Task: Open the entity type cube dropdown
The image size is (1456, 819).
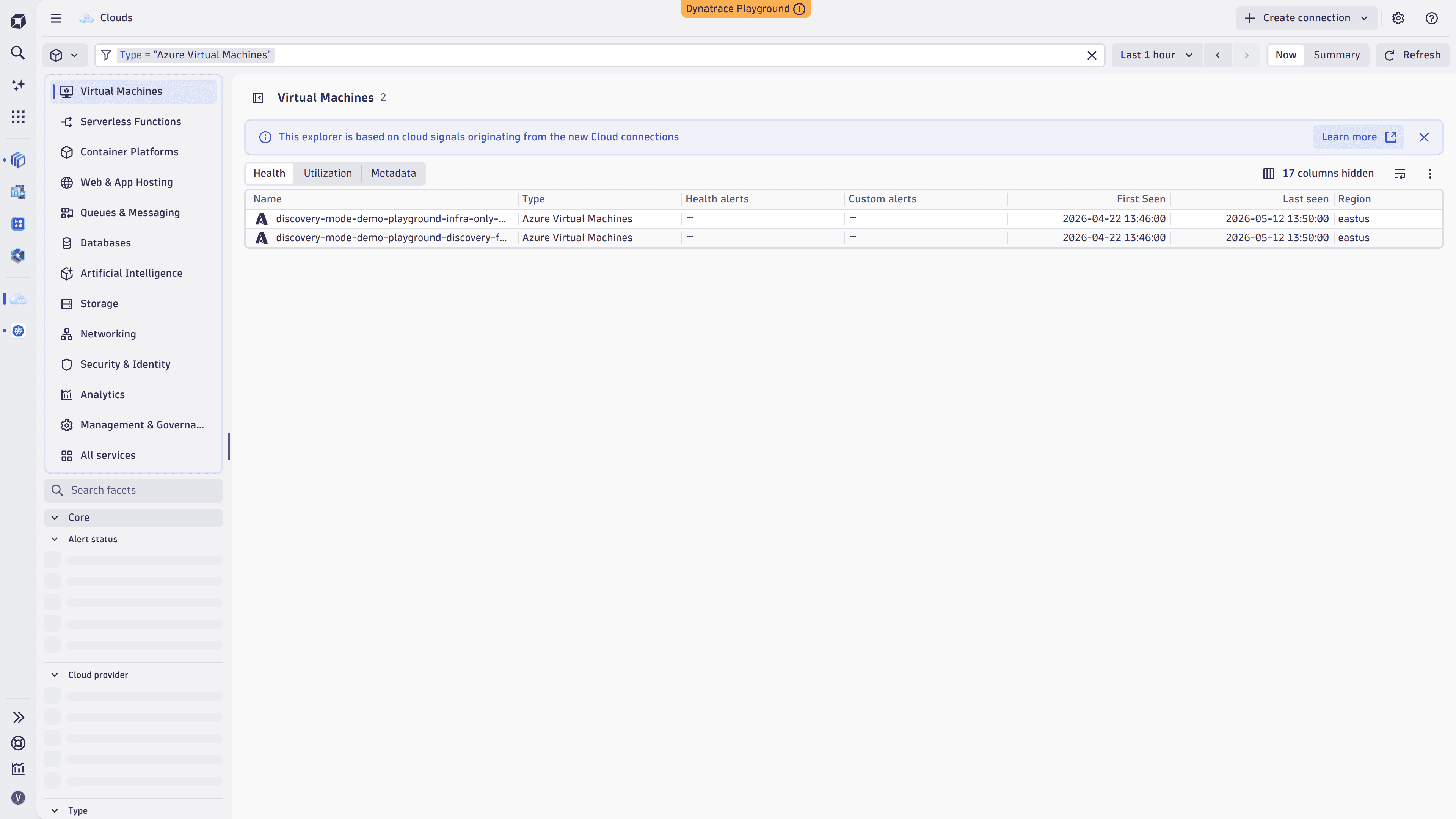Action: pos(64,55)
